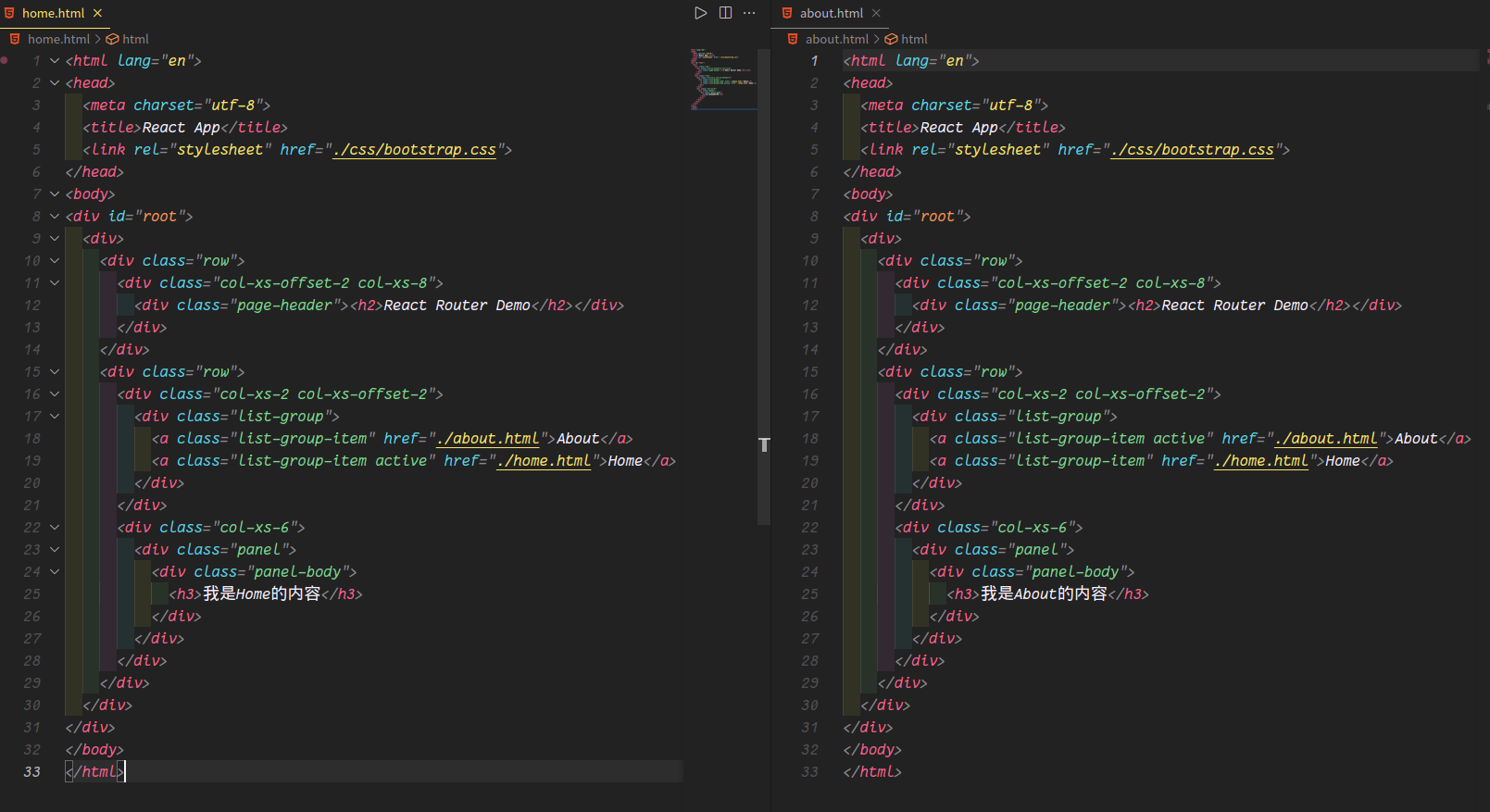
Task: Collapse the second row div on line 15
Action: tap(55, 372)
